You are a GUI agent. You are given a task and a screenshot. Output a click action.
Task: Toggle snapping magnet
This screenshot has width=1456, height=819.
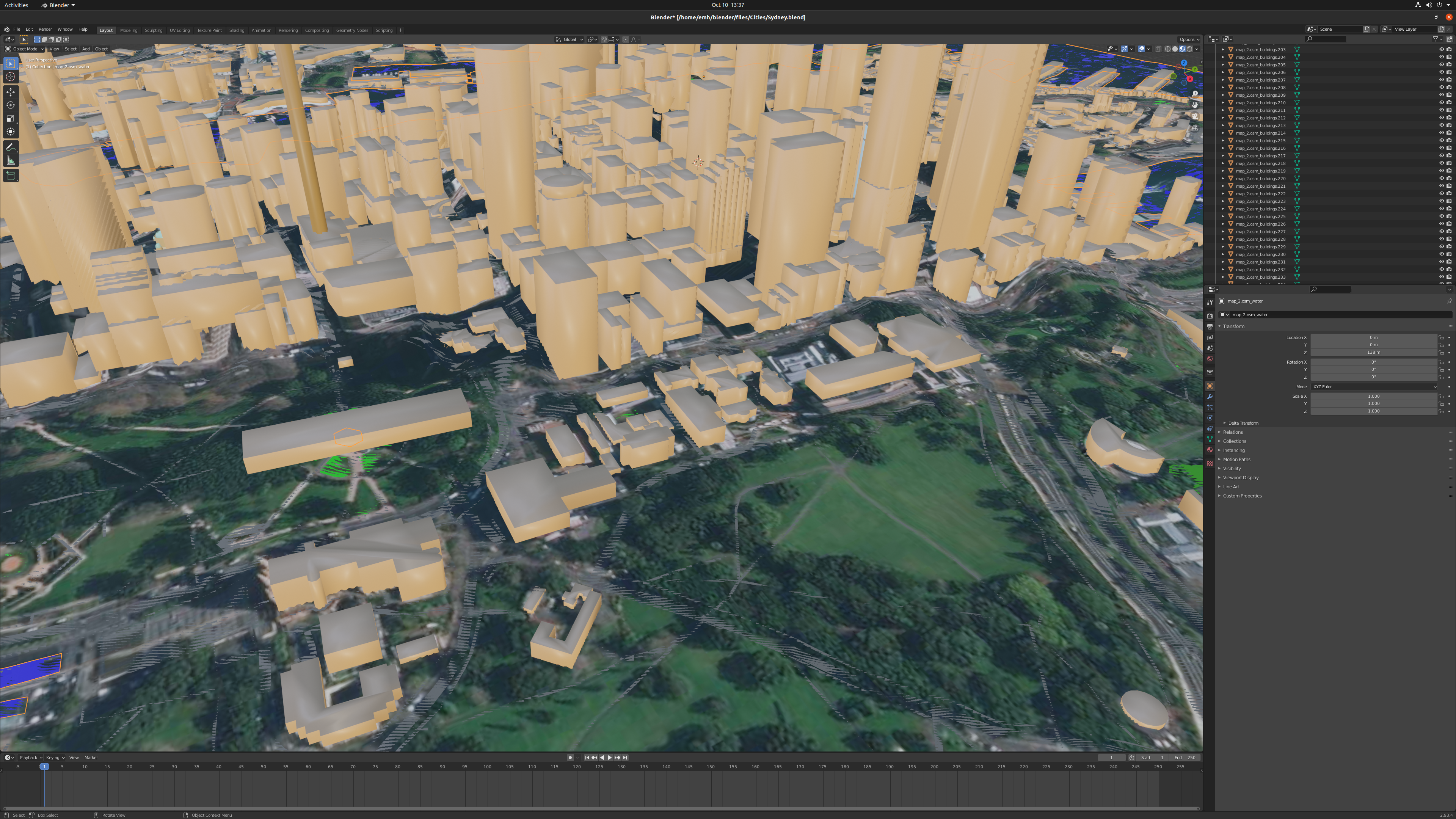(x=604, y=39)
